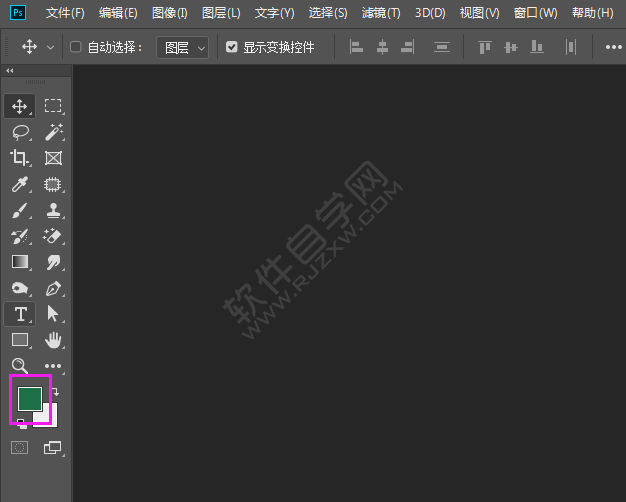The width and height of the screenshot is (626, 502).
Task: Open the 窗口(W) menu
Action: click(535, 13)
